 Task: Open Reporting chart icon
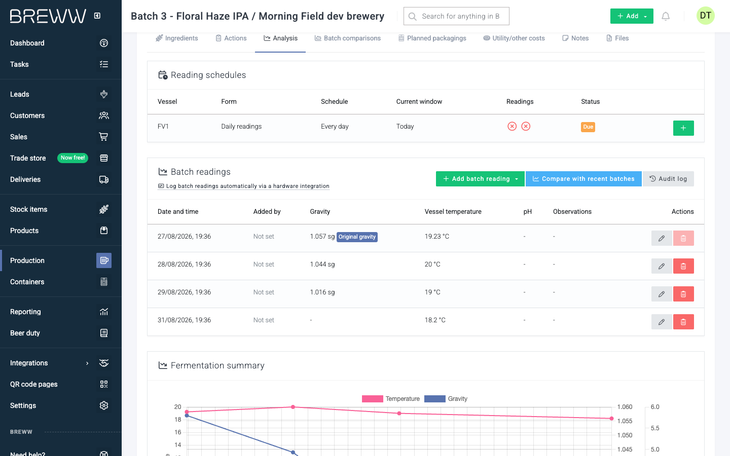104,312
